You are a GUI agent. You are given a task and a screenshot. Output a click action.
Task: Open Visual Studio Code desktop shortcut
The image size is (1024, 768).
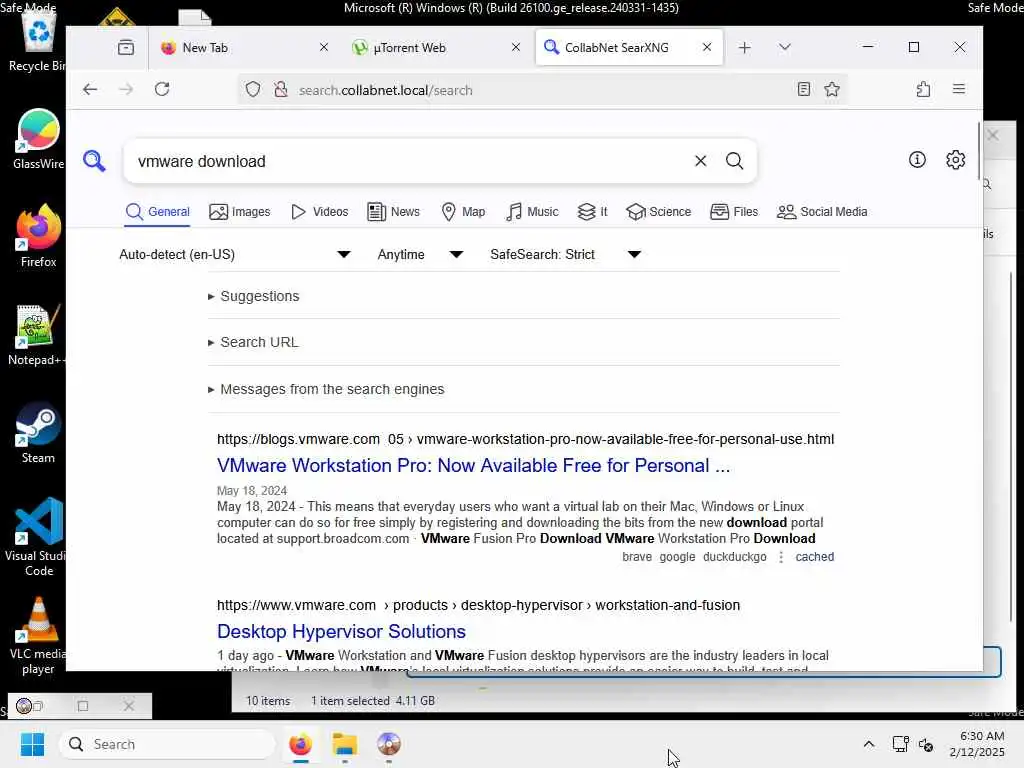click(38, 537)
